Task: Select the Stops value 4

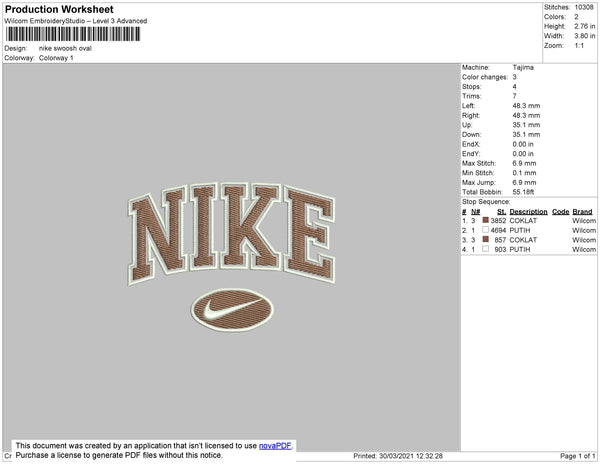Action: (515, 86)
